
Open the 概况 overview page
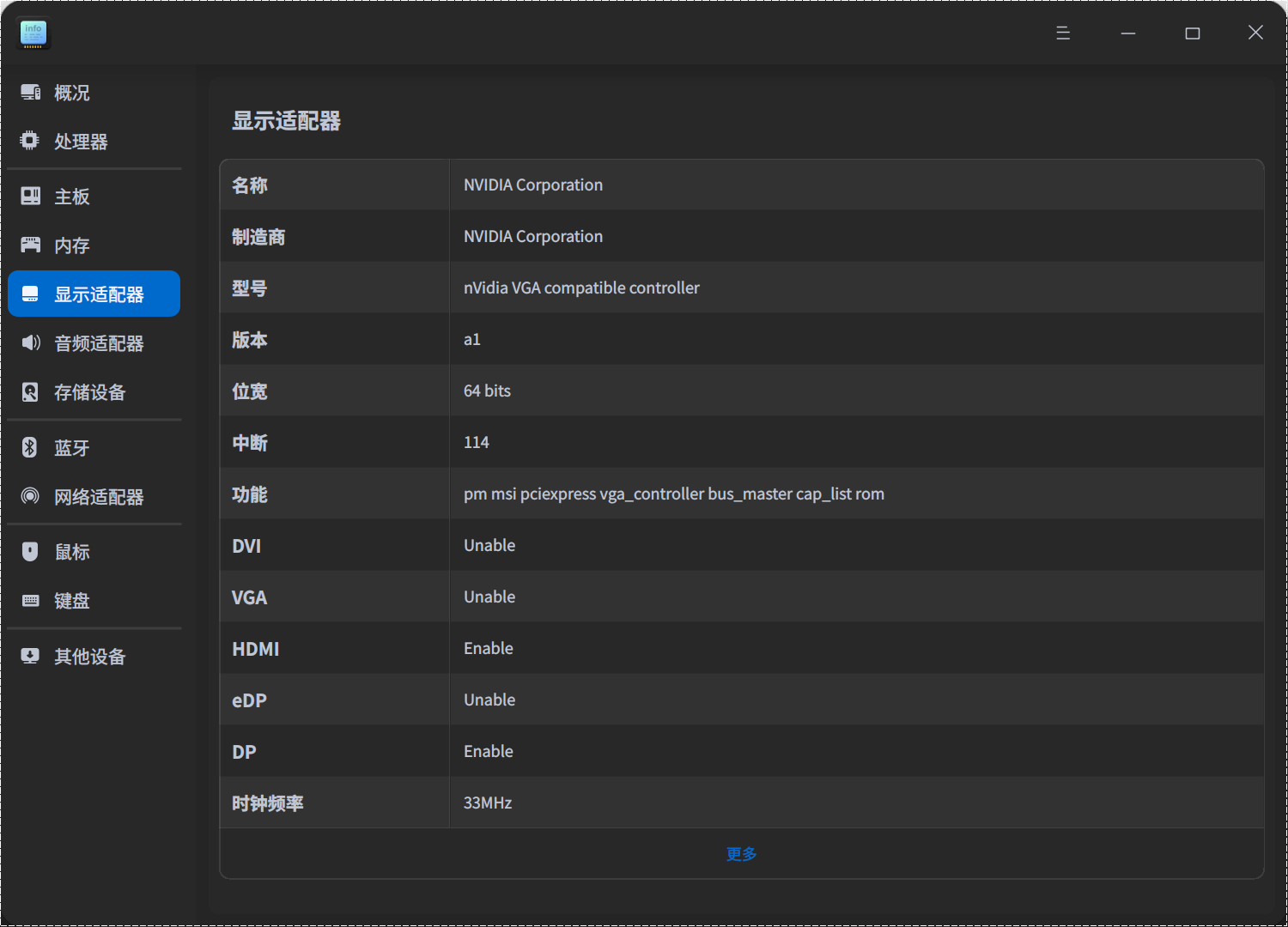coord(94,93)
